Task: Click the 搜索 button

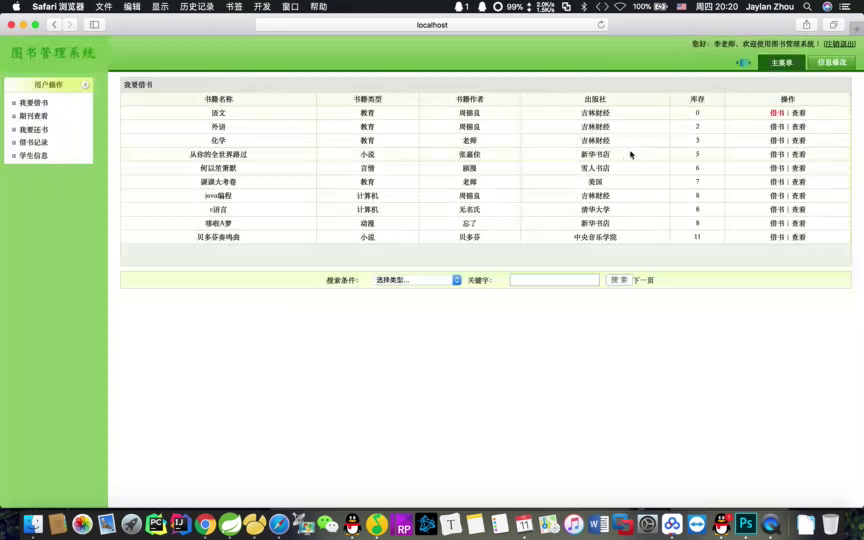Action: (x=619, y=280)
